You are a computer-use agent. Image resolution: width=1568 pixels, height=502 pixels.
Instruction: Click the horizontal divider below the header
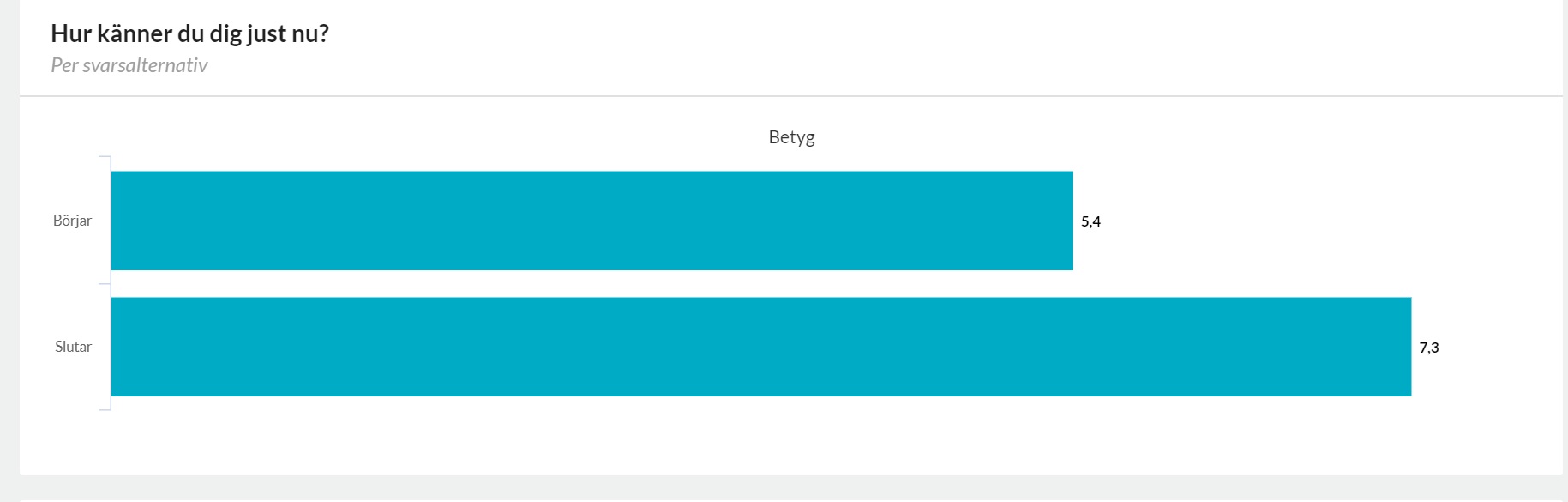(790, 96)
